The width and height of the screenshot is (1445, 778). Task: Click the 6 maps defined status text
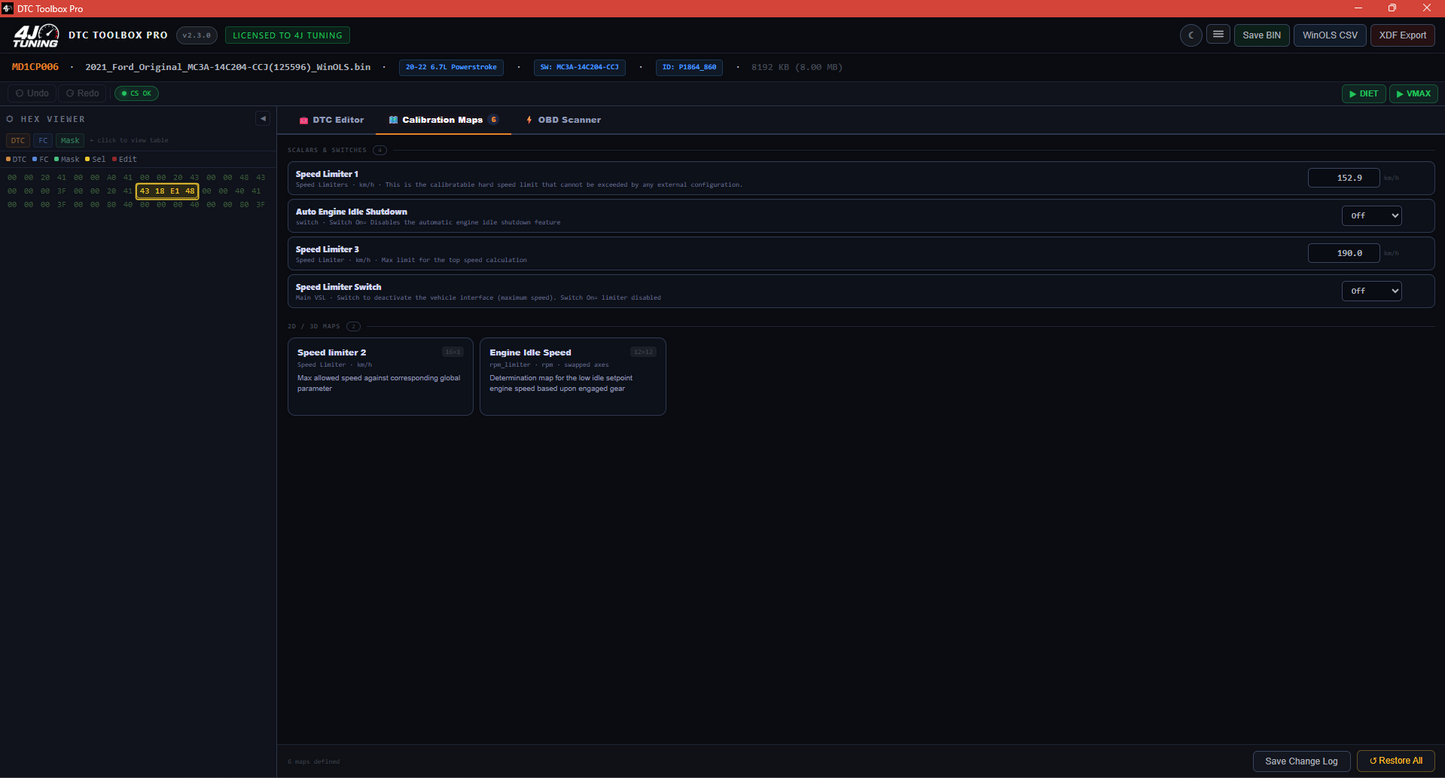coord(313,762)
